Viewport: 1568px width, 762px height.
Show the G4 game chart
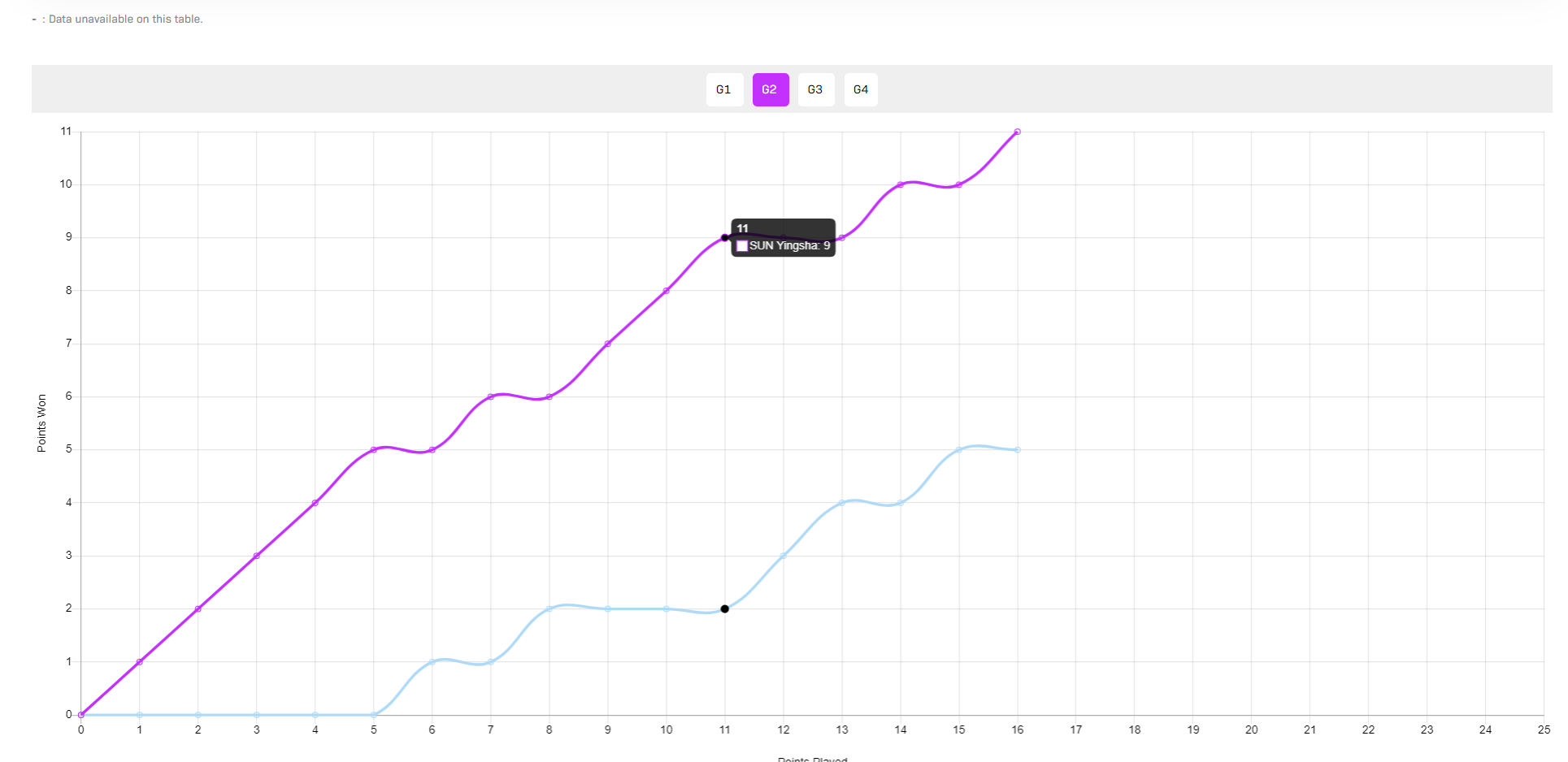[x=861, y=89]
